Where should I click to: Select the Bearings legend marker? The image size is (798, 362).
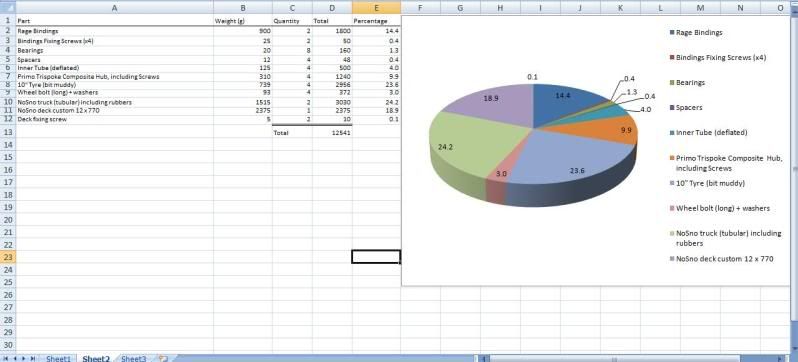click(672, 82)
